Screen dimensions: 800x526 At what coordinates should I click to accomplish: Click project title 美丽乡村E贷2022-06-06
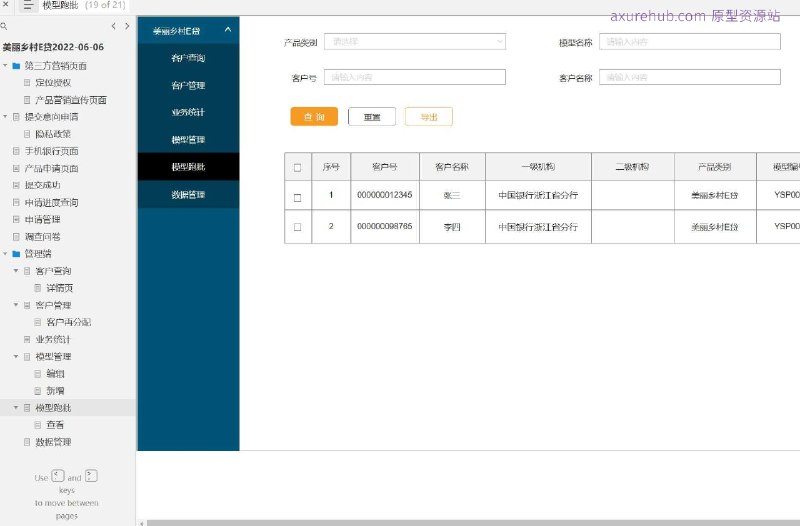[53, 47]
